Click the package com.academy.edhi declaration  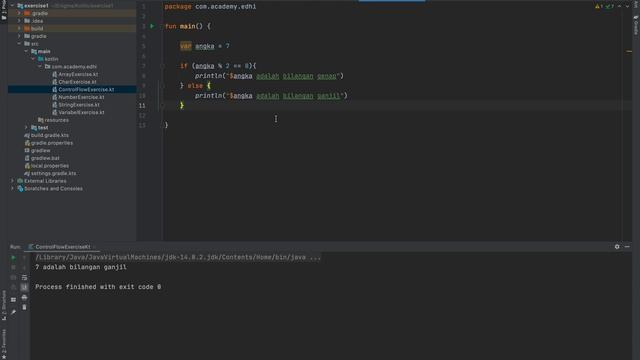(x=210, y=7)
